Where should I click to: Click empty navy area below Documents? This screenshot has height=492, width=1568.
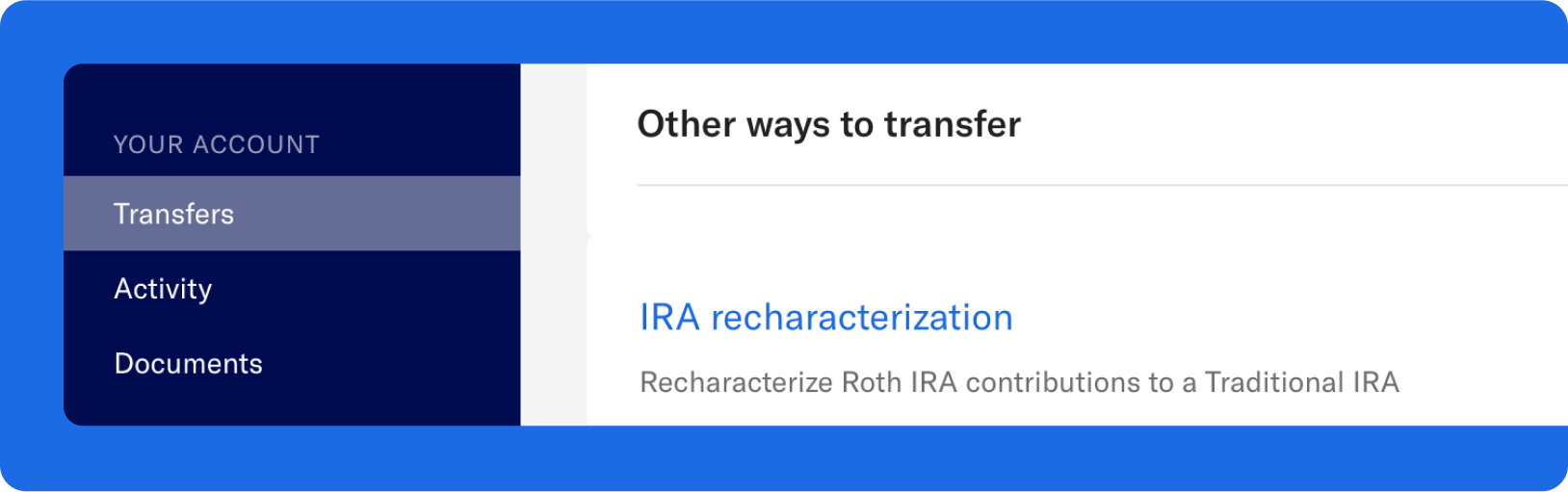292,413
